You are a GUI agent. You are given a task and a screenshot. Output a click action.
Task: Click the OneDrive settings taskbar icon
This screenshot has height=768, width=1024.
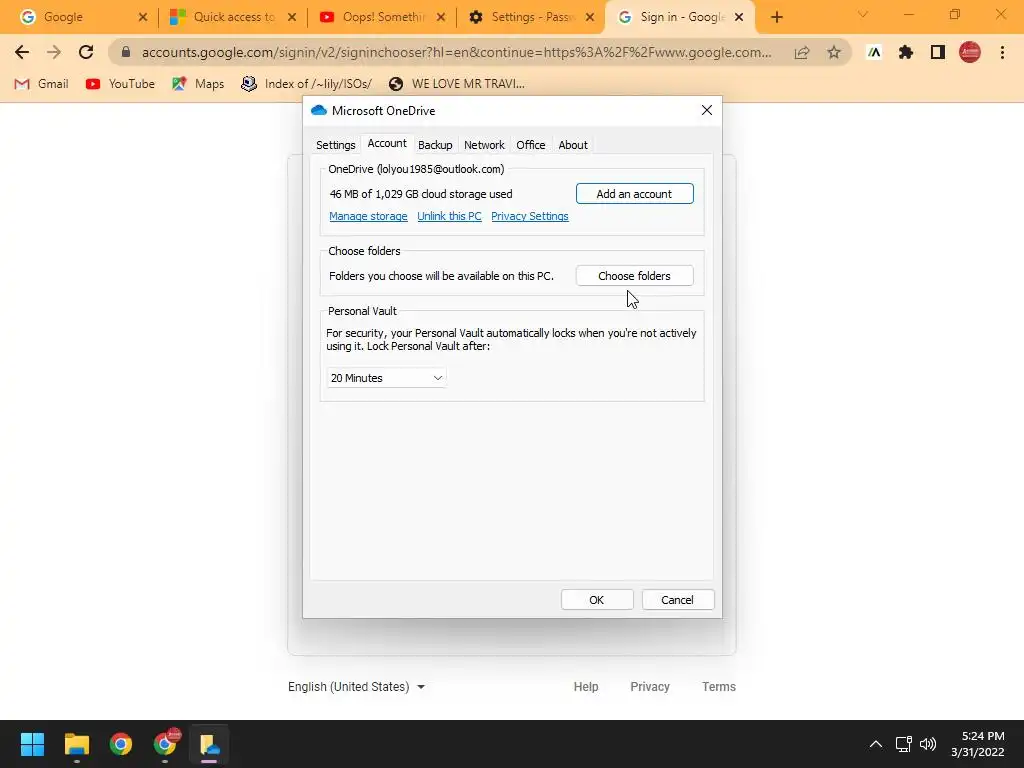(x=210, y=744)
